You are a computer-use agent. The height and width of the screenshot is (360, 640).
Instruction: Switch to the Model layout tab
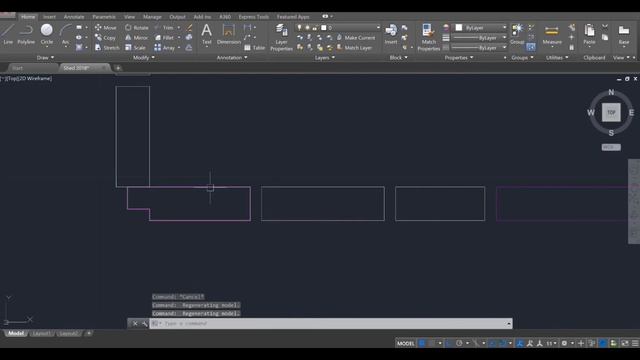click(16, 333)
